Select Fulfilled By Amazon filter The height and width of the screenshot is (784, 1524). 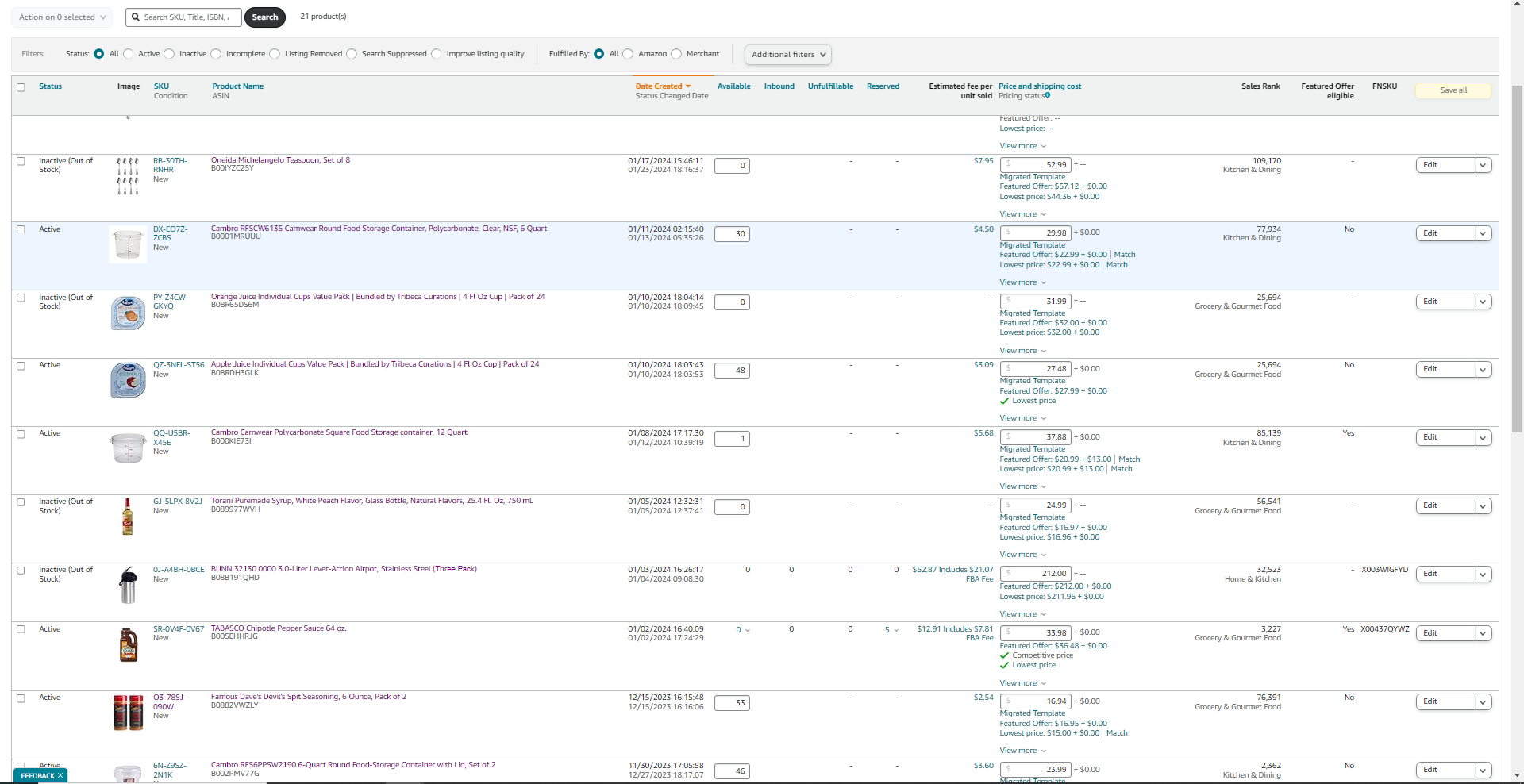(x=628, y=54)
